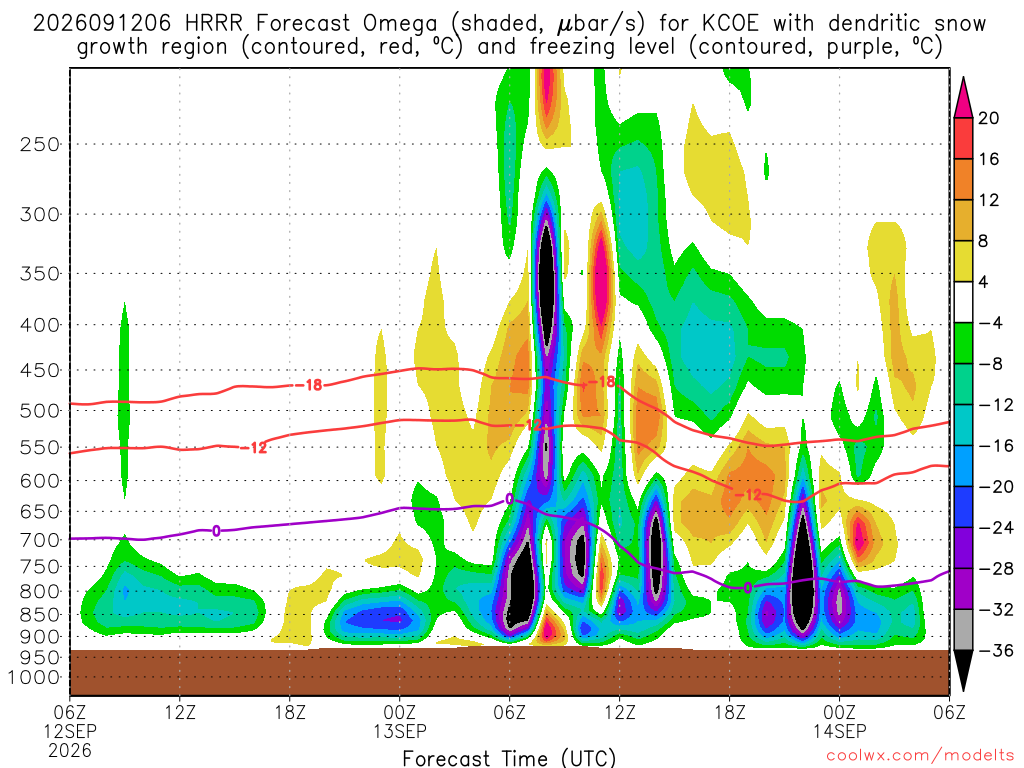The width and height of the screenshot is (1024, 768).
Task: Click the 00Z 13SEP time axis label
Action: tap(400, 721)
